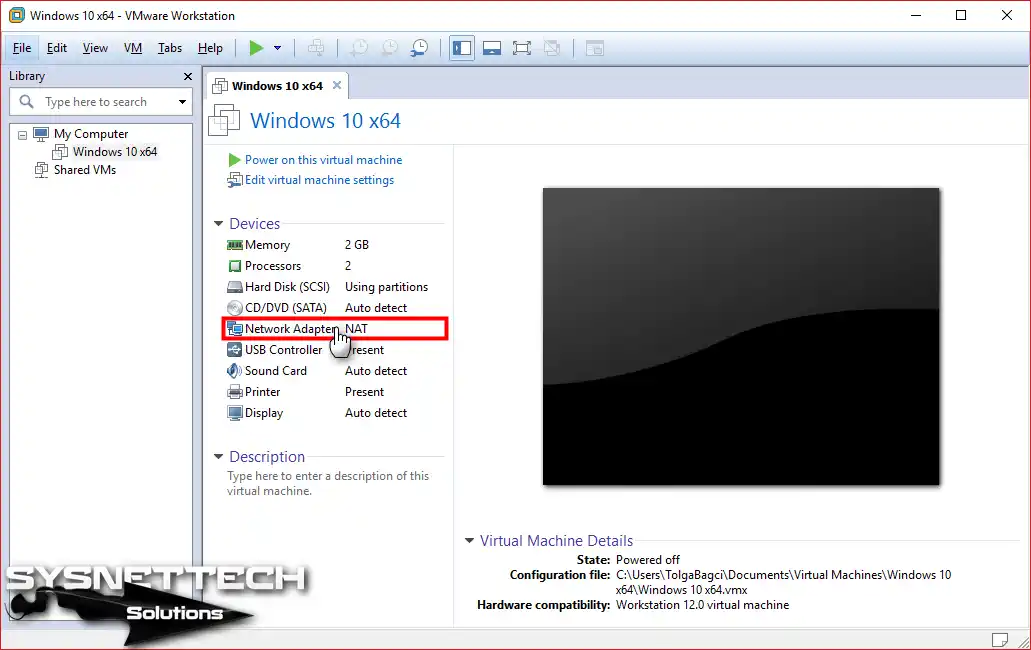Click the 2 GB memory value
Image resolution: width=1031 pixels, height=650 pixels.
[357, 244]
